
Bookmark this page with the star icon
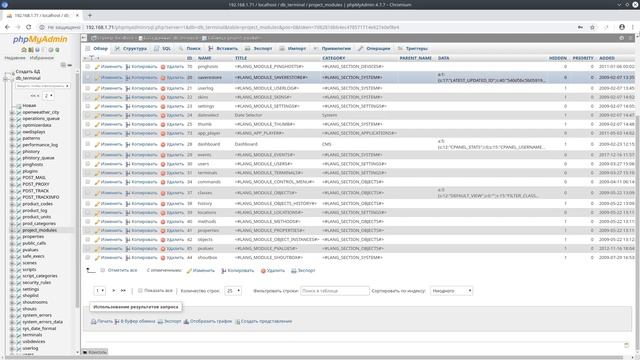(592, 27)
